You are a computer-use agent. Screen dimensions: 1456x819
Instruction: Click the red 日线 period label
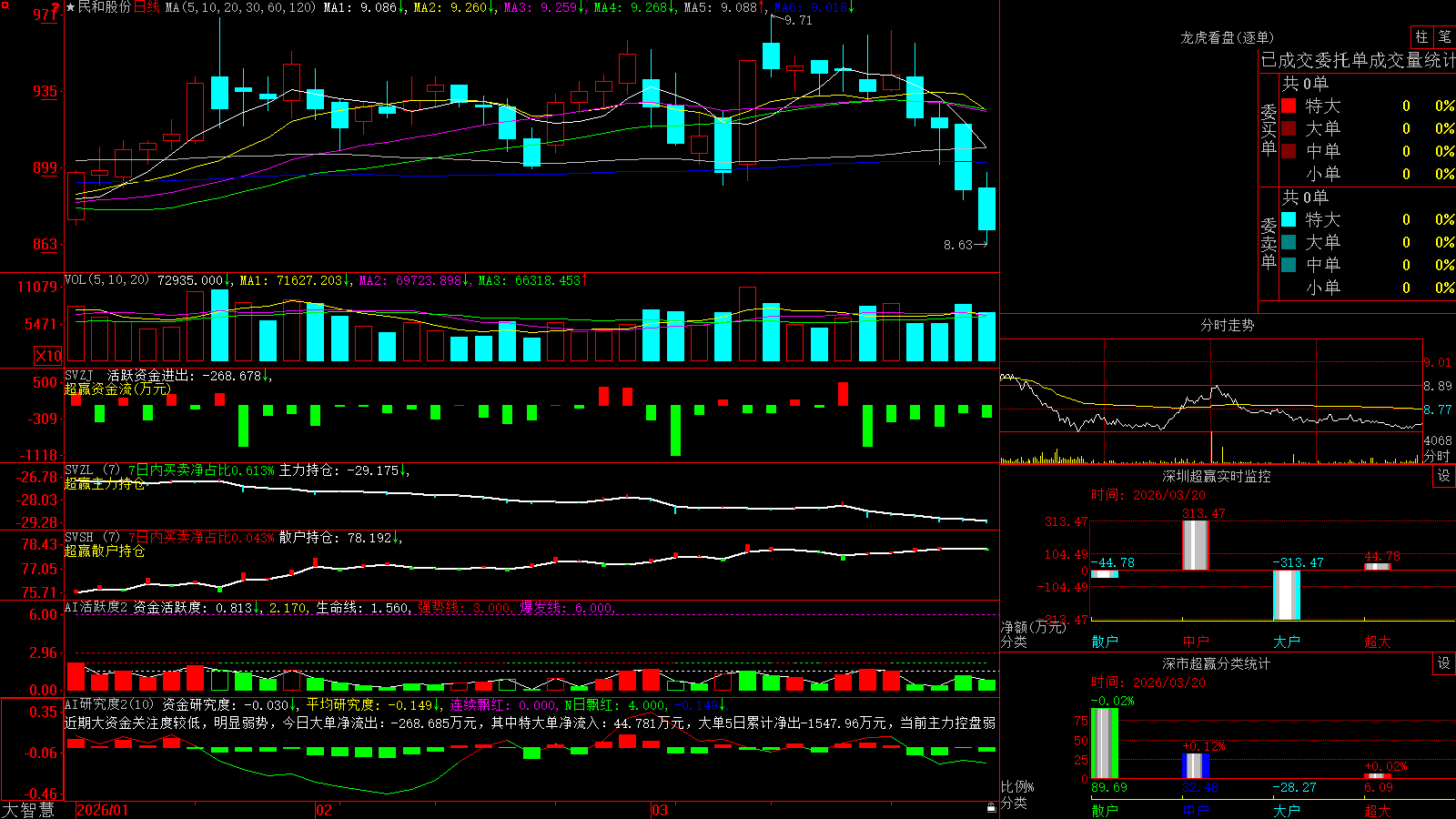tap(147, 7)
